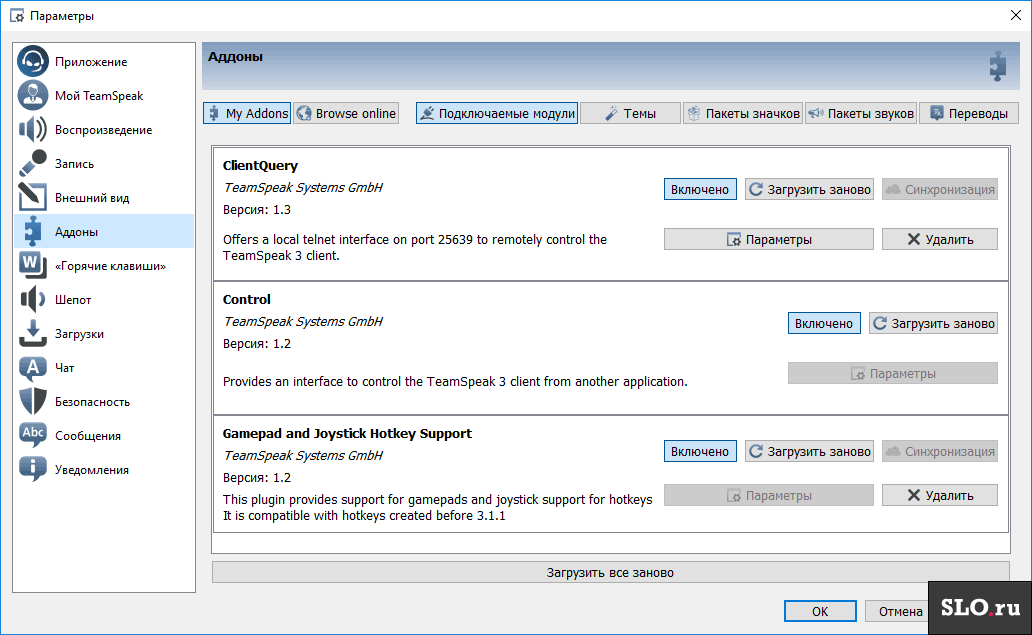Image resolution: width=1032 pixels, height=635 pixels.
Task: Open the Пакеты звуков tab
Action: (861, 113)
